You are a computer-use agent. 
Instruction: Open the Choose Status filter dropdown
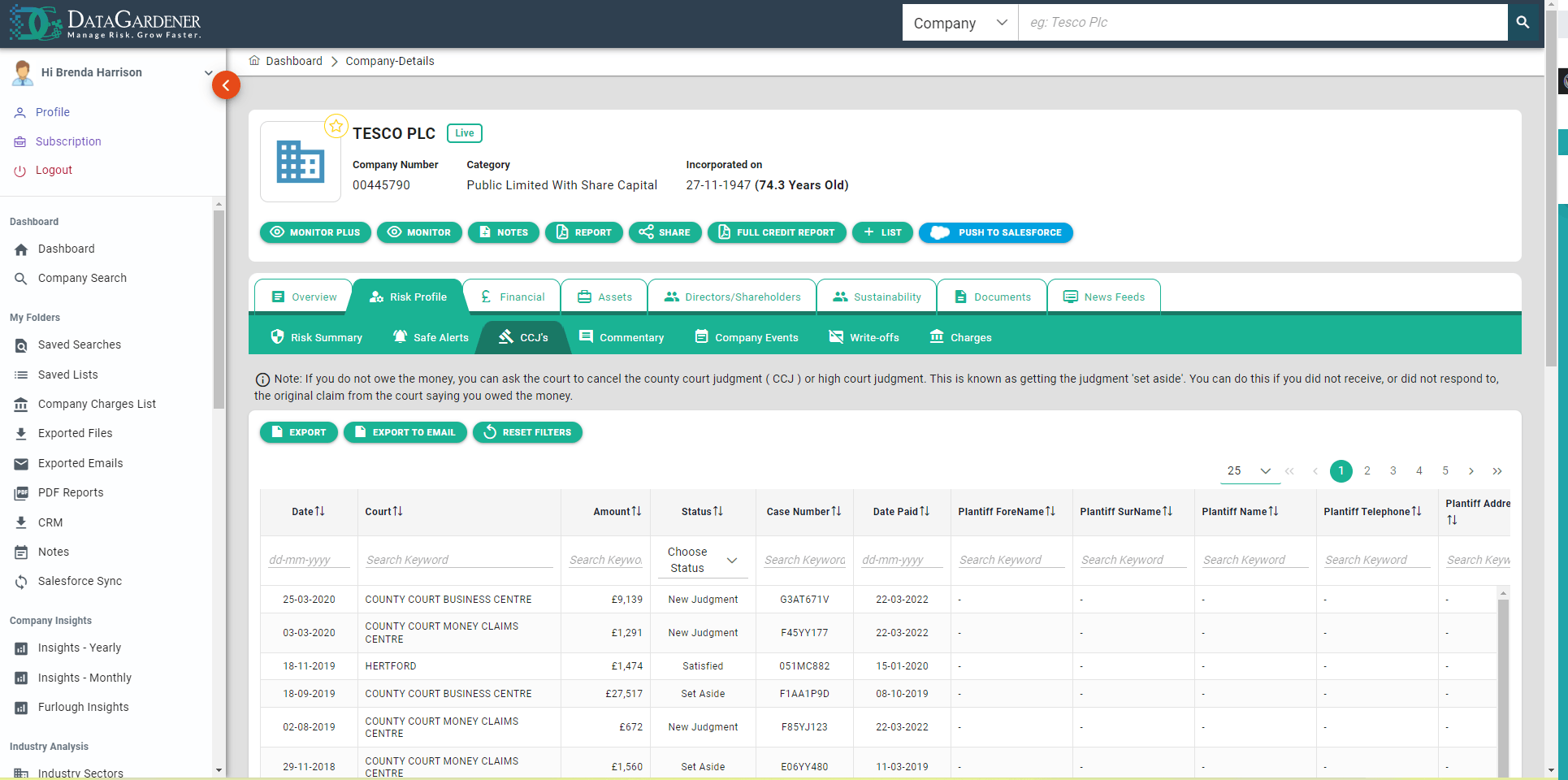pyautogui.click(x=703, y=560)
